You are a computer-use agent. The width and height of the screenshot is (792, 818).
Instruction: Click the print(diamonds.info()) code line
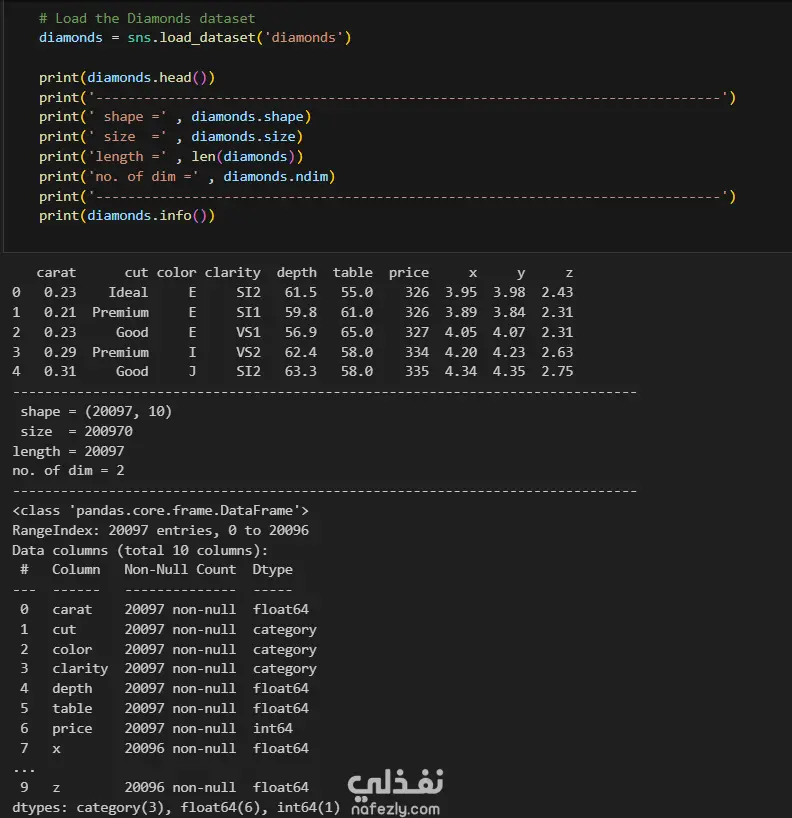tap(127, 215)
